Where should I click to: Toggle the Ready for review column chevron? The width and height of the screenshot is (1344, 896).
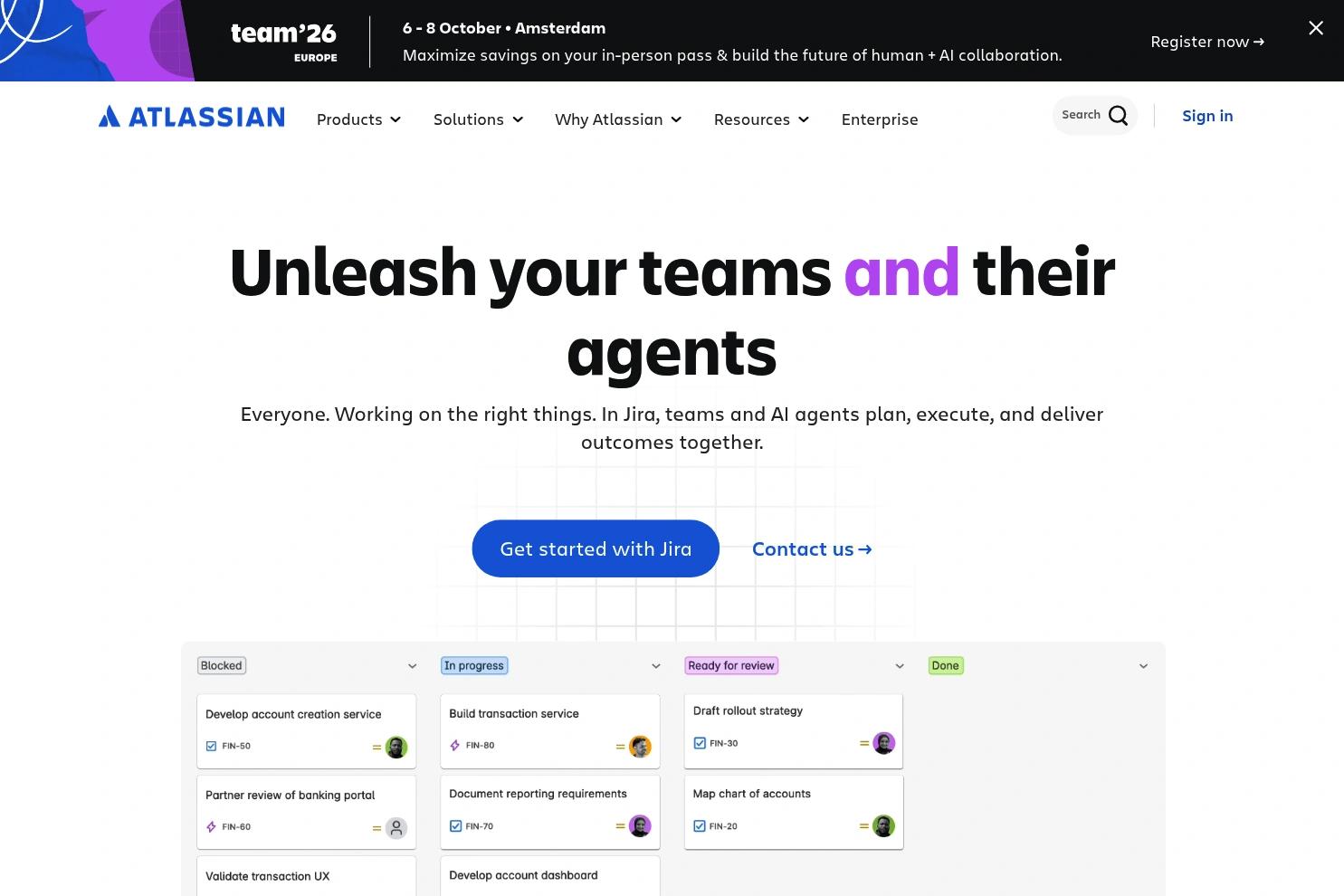(x=900, y=666)
